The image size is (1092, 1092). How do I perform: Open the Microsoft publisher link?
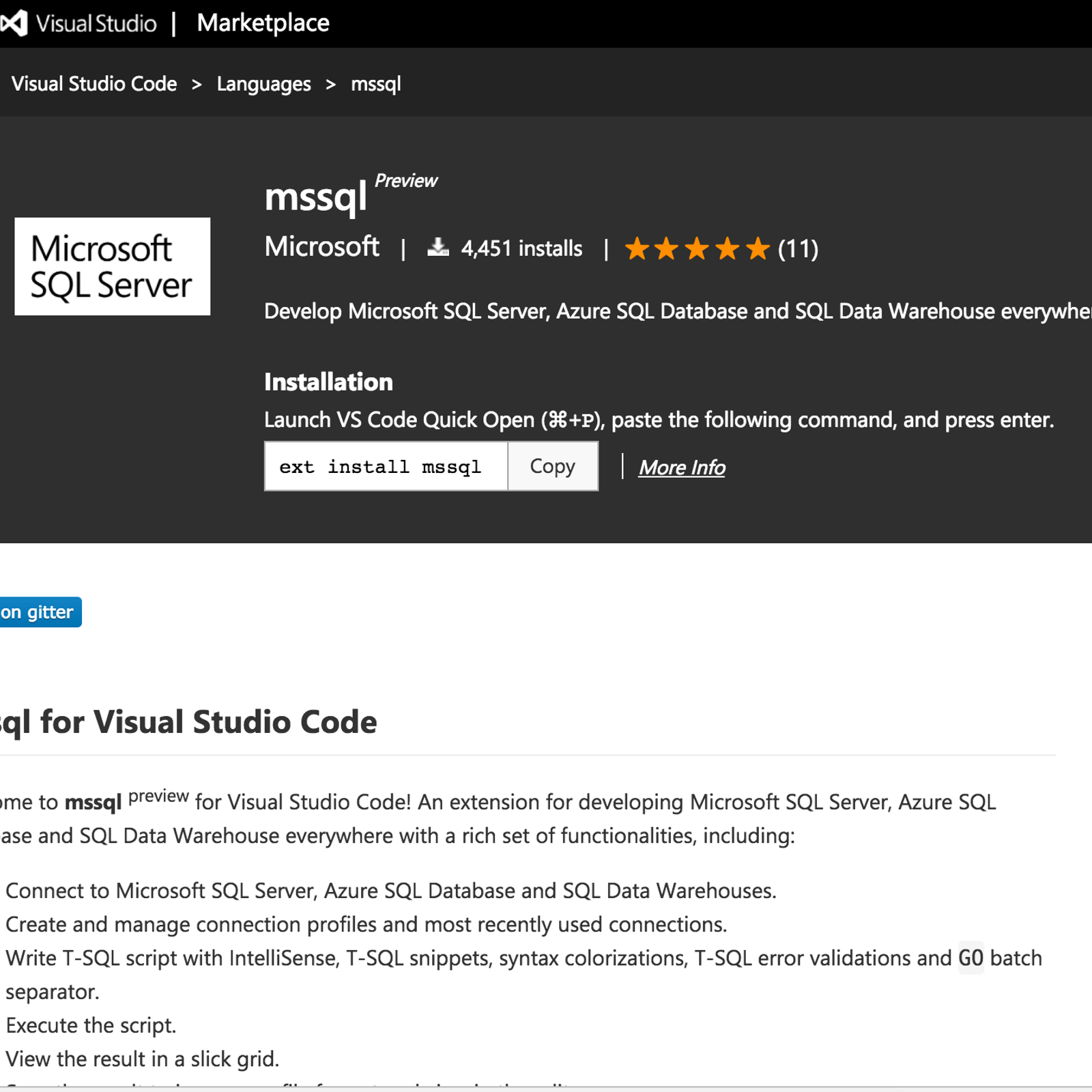(x=321, y=246)
